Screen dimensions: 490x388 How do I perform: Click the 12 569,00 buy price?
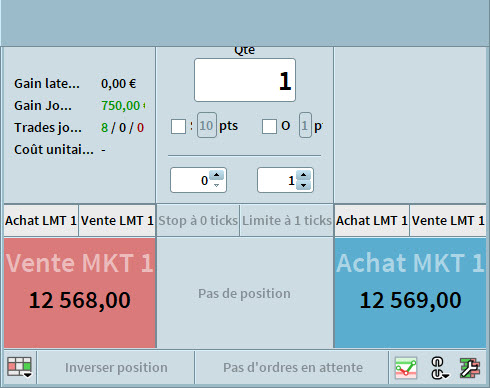[411, 300]
